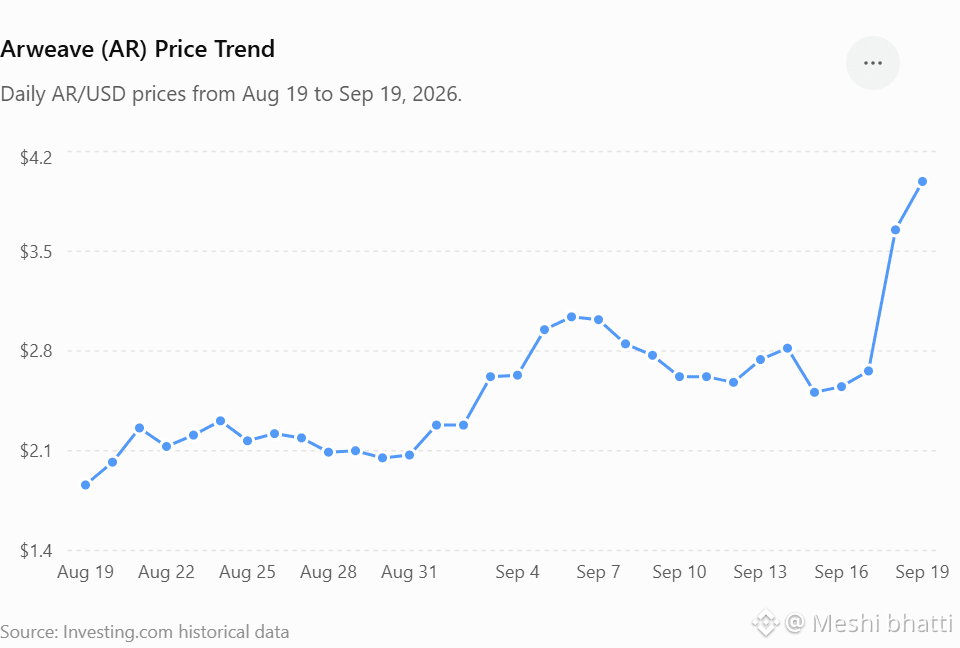Click the Aug 28 x-axis label
Image resolution: width=960 pixels, height=648 pixels.
[328, 572]
